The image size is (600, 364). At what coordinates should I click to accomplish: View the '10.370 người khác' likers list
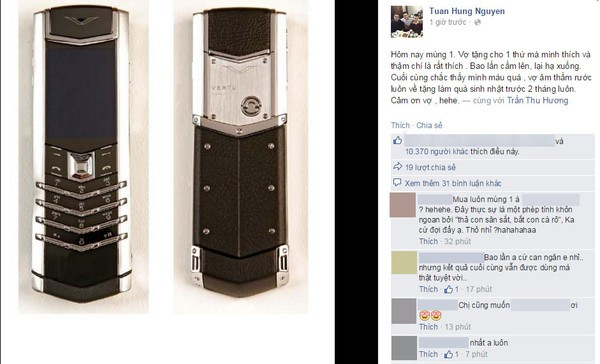pos(437,152)
